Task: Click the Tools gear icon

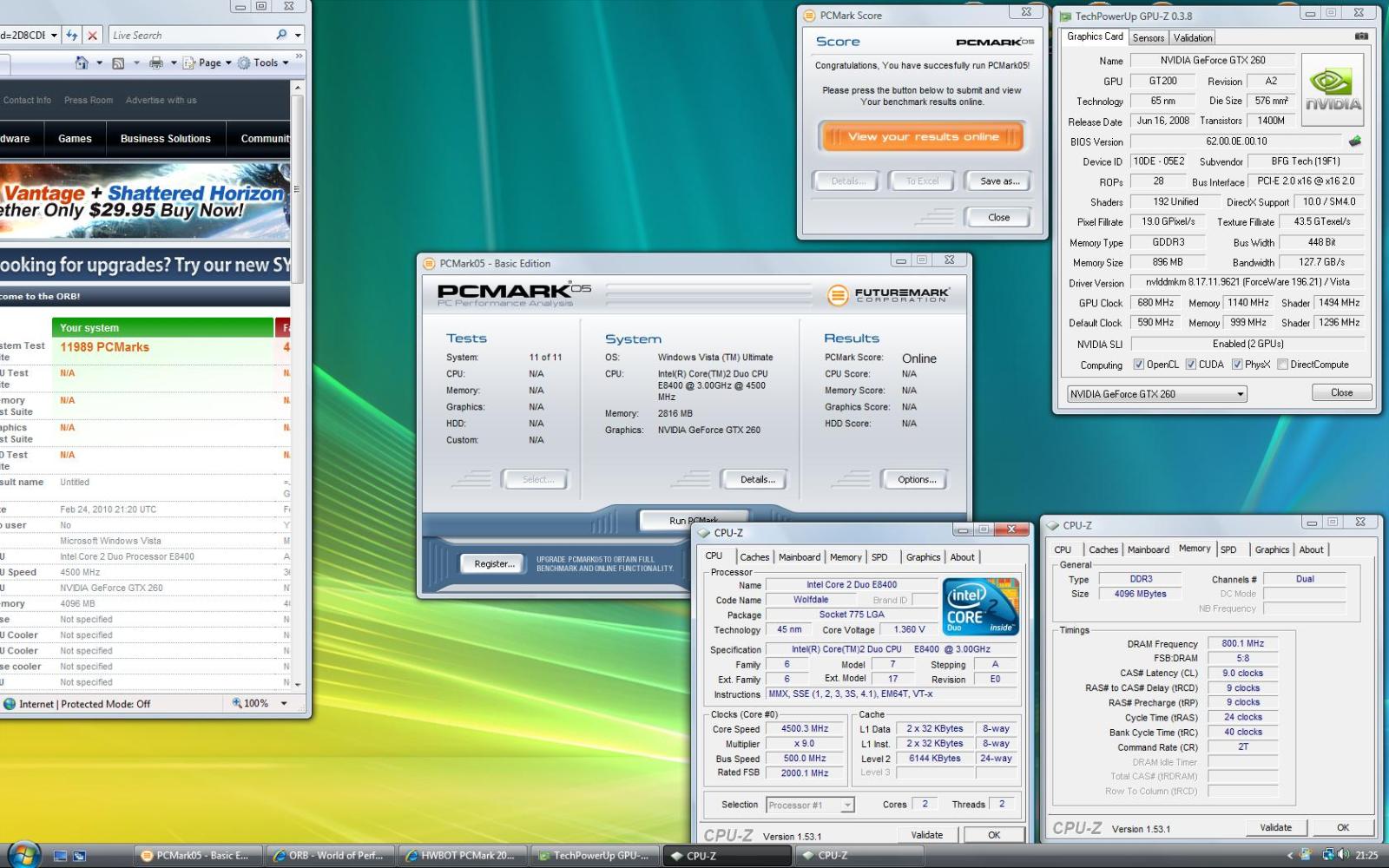Action: click(x=244, y=62)
